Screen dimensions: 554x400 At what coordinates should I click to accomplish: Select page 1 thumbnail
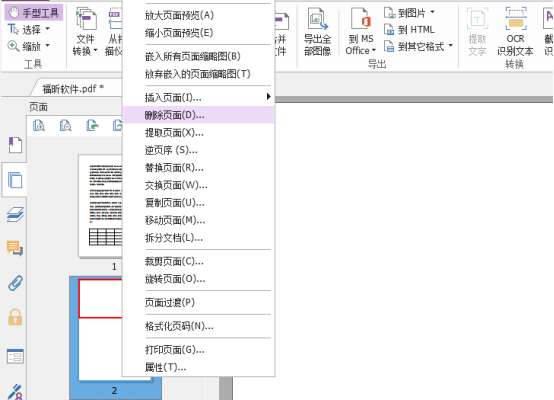click(x=101, y=206)
